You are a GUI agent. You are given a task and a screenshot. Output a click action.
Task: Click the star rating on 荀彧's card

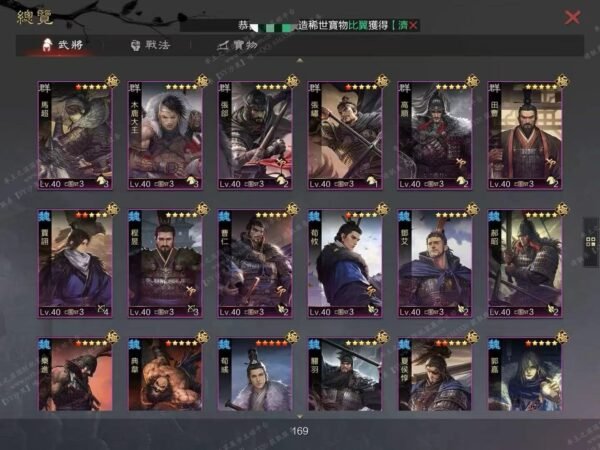271,343
